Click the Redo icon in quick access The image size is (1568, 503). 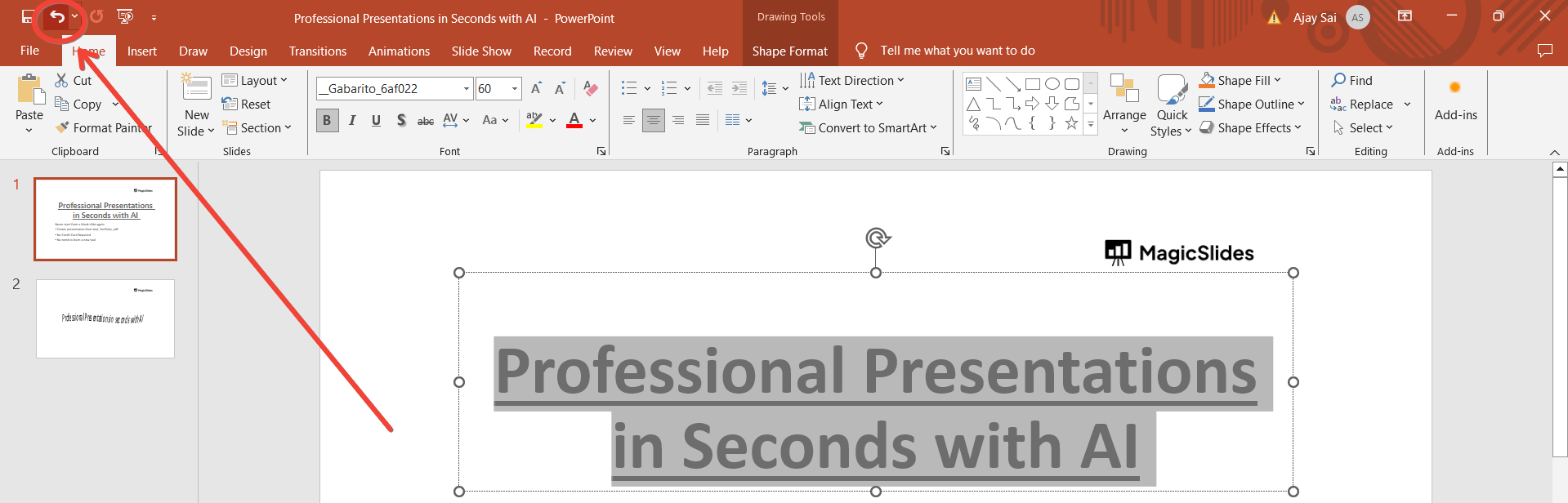[x=96, y=16]
